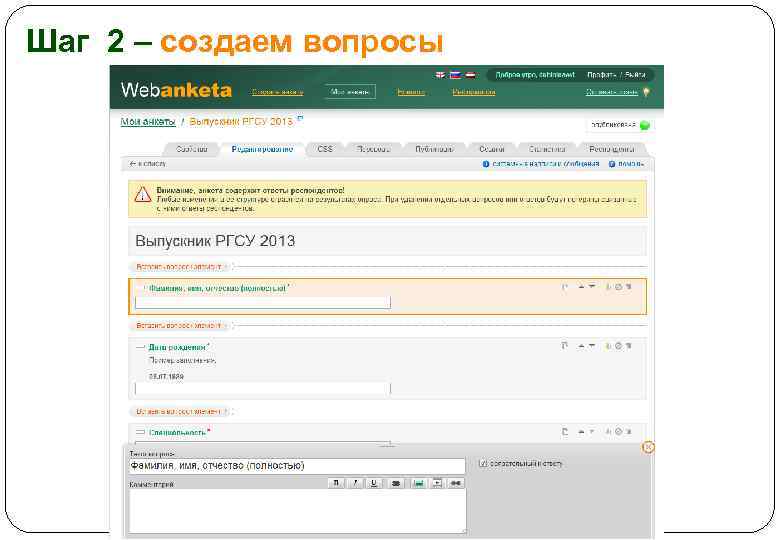Toggle the обязательный к ответу checkbox
This screenshot has height=540, width=780.
click(483, 463)
